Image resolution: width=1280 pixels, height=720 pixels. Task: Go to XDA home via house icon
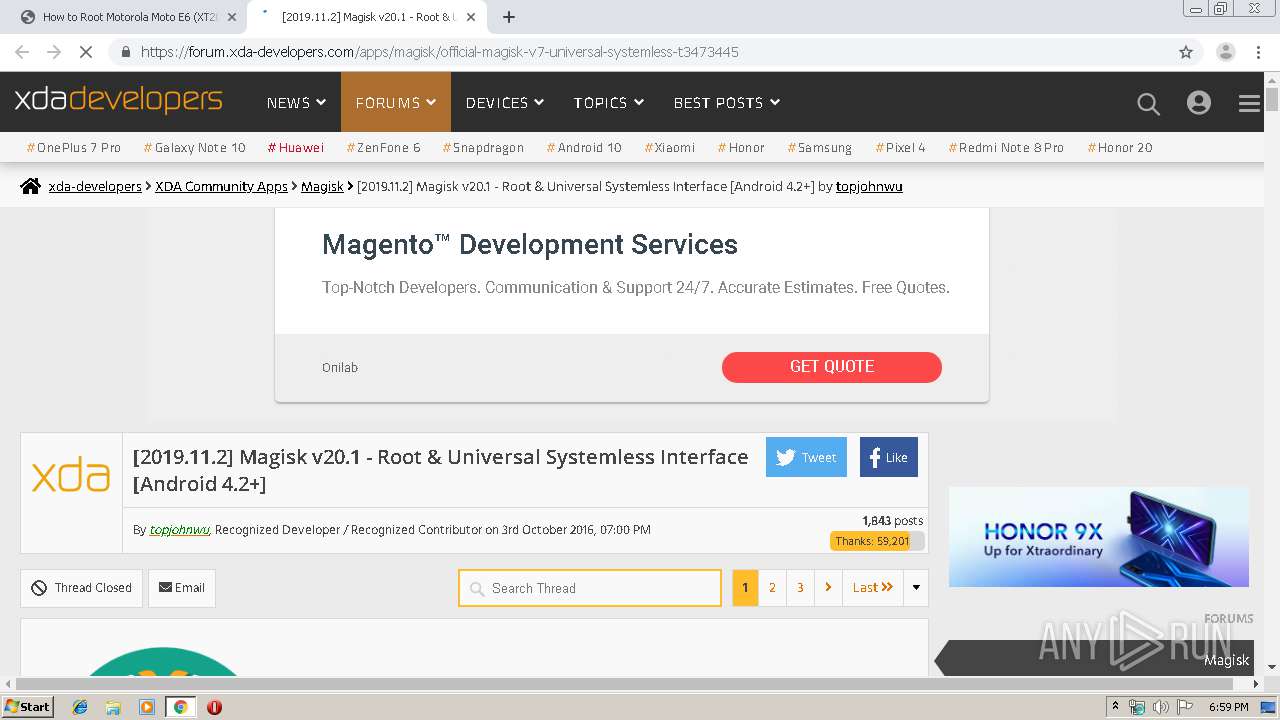pyautogui.click(x=31, y=186)
